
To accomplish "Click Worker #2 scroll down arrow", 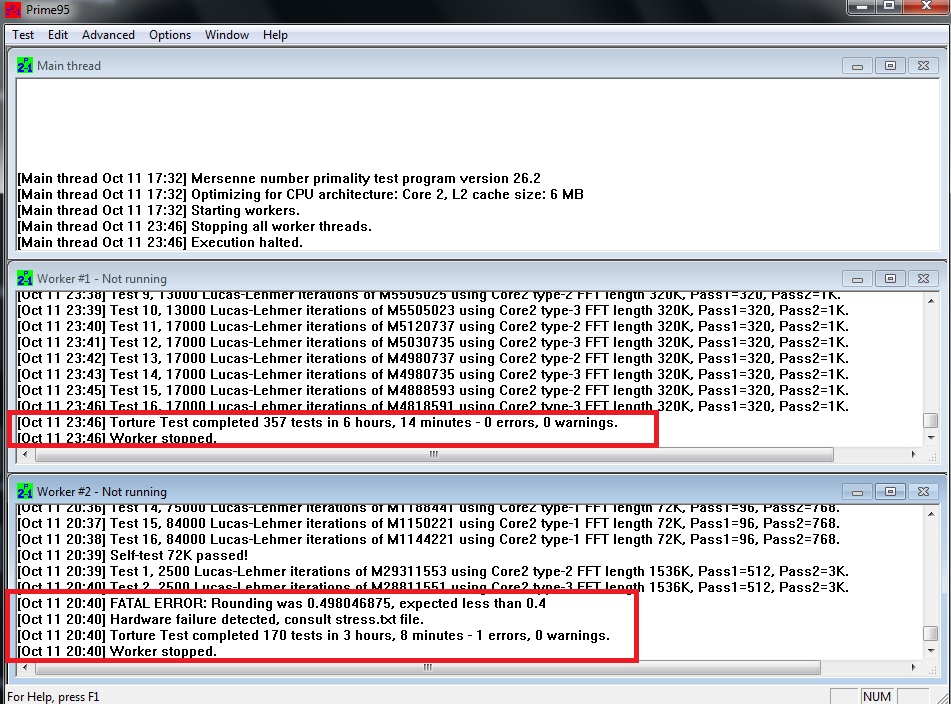I will pyautogui.click(x=931, y=650).
